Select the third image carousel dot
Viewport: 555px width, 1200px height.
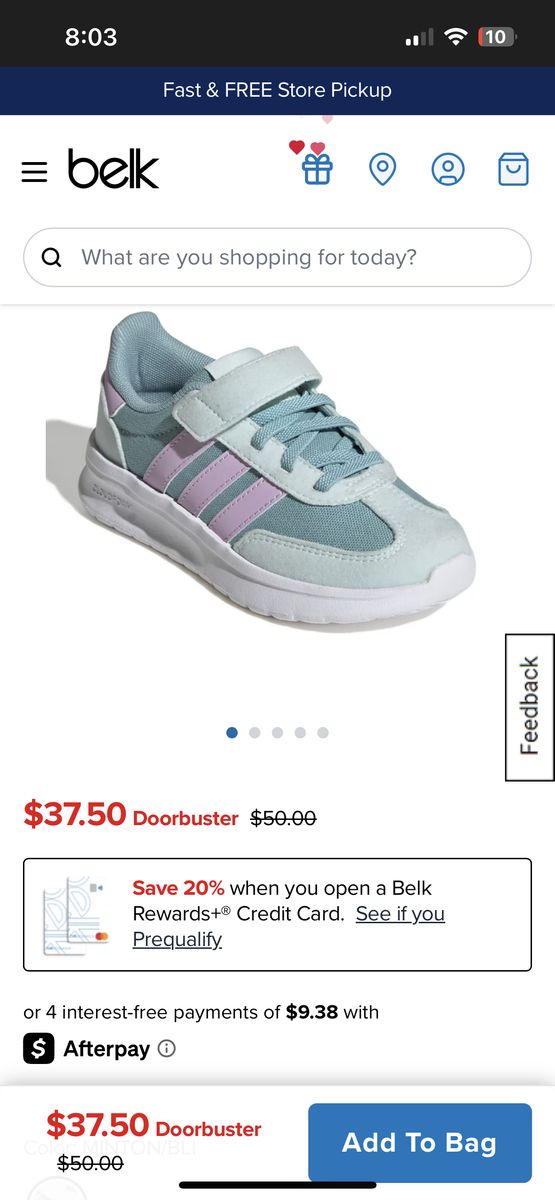click(277, 732)
